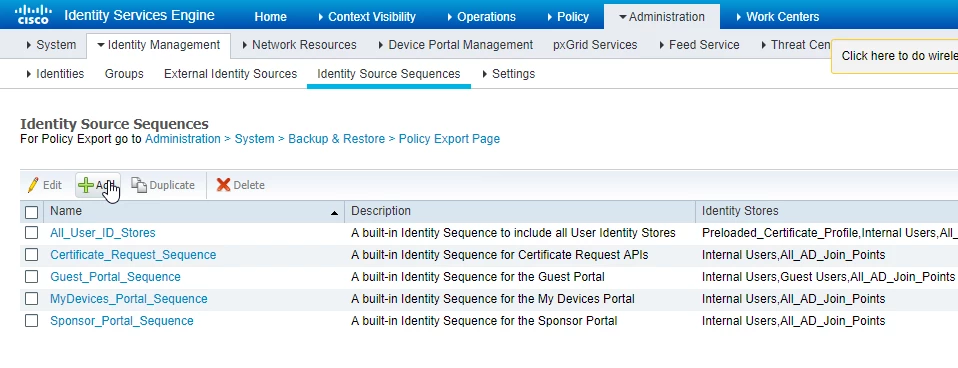
Task: Open the Administration dropdown menu
Action: tap(662, 17)
